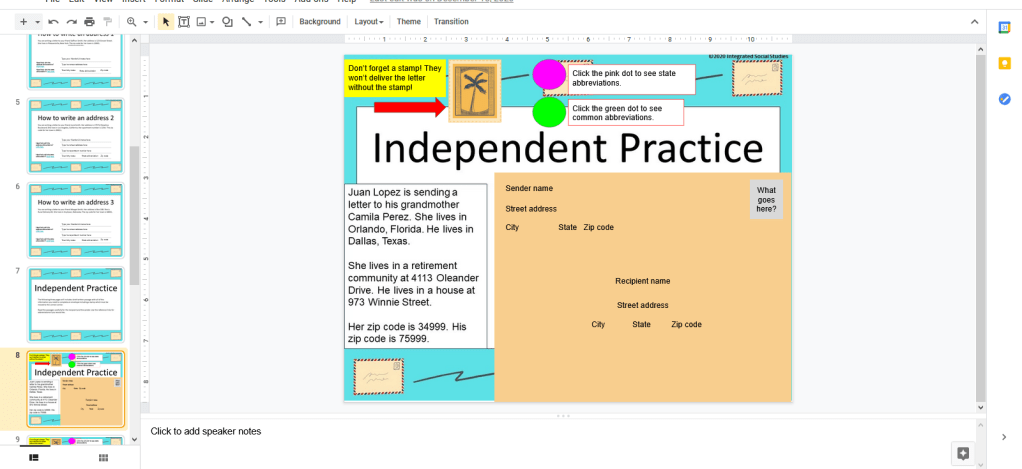Open the Transition panel
The image size is (1022, 469).
(x=451, y=21)
